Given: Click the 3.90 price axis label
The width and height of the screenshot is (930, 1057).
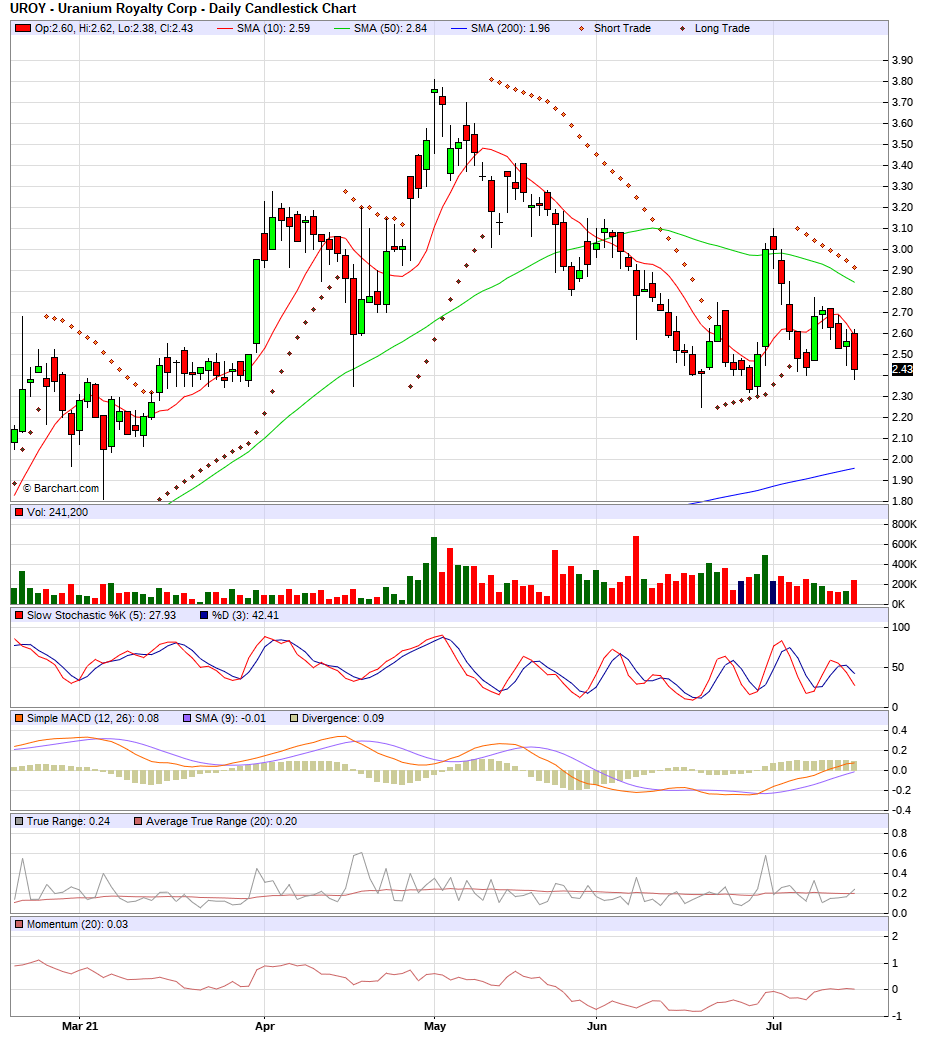Looking at the screenshot, I should coord(902,61).
